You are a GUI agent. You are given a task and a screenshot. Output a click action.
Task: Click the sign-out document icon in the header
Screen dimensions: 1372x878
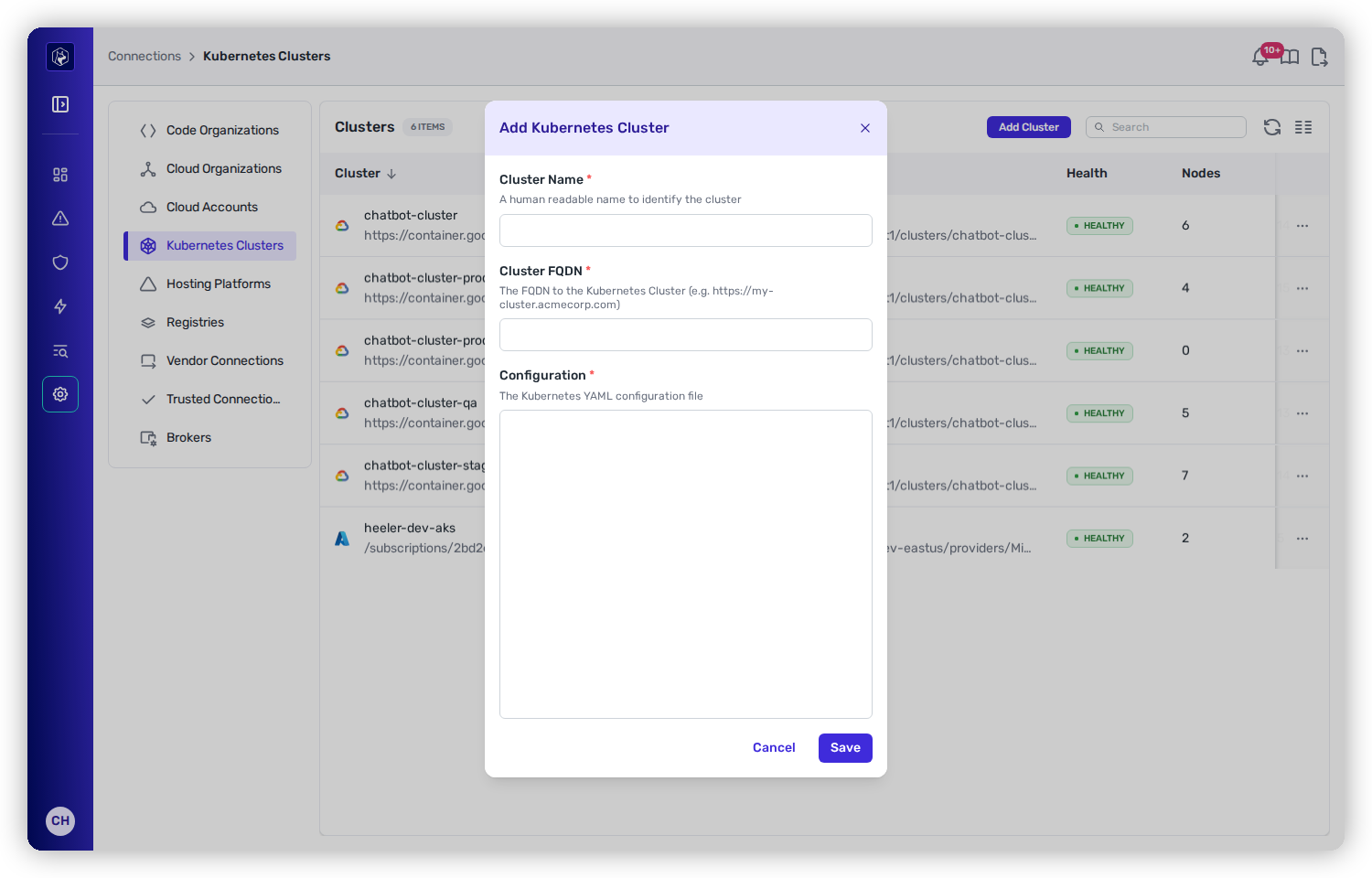click(1319, 58)
